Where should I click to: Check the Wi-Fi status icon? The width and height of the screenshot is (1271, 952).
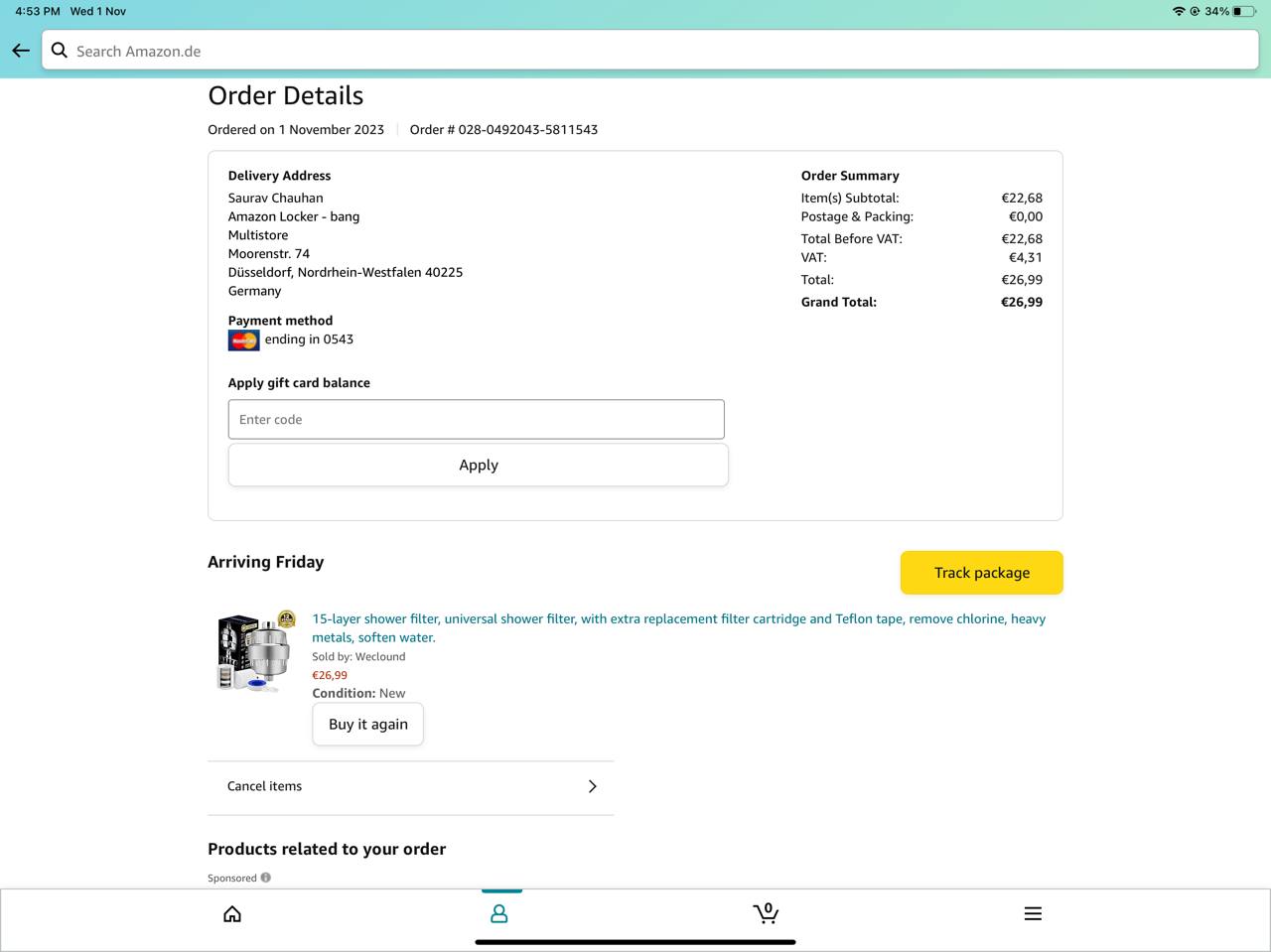click(1179, 11)
